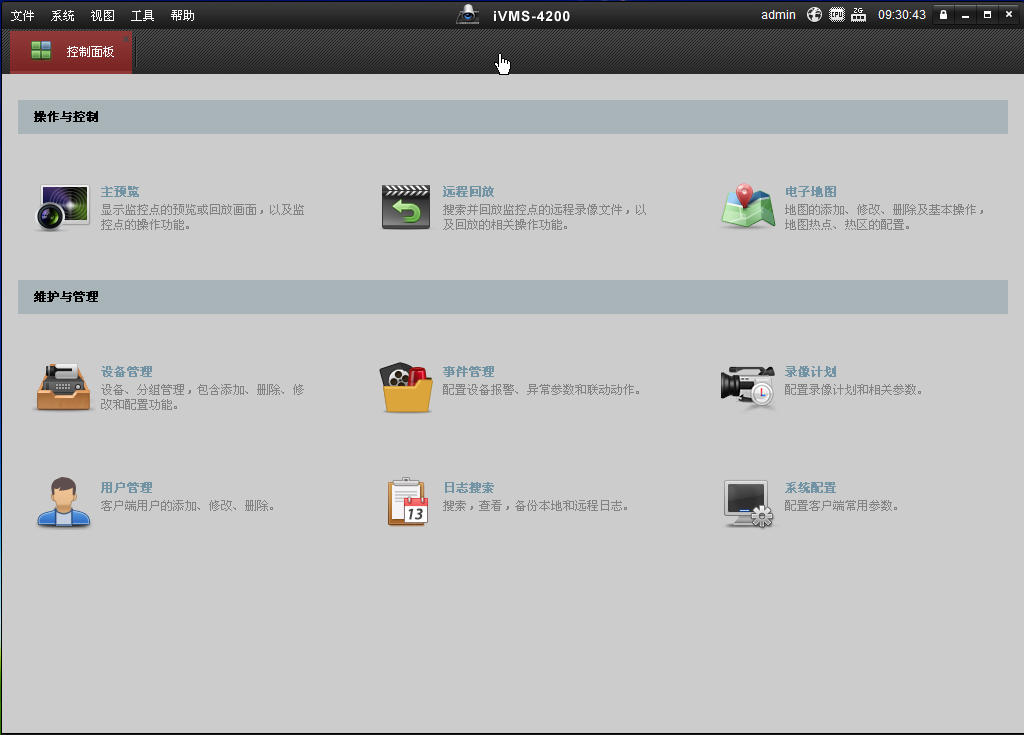Select the 控制面板 tab
The image size is (1024, 735).
coord(71,52)
